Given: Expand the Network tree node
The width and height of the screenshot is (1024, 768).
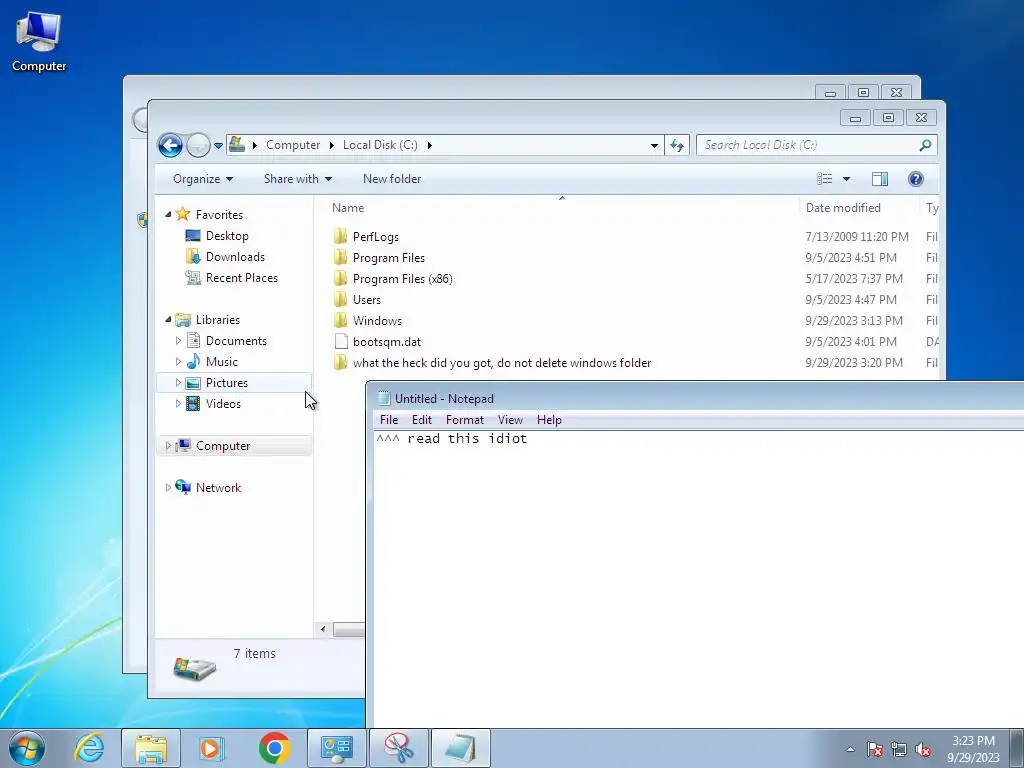Looking at the screenshot, I should click(x=168, y=487).
